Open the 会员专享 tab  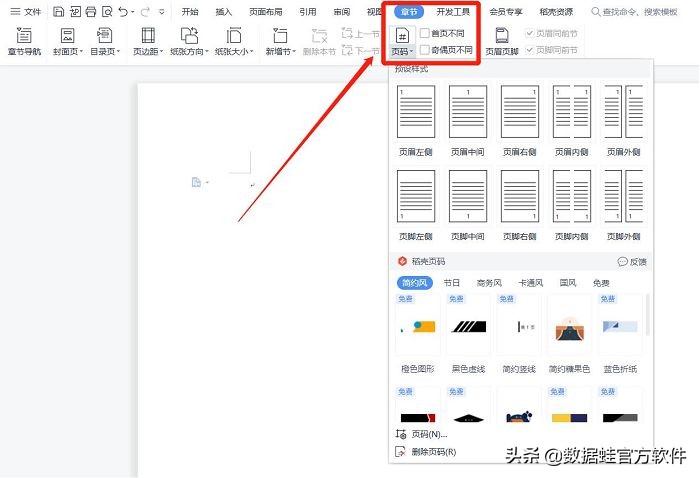[x=506, y=12]
